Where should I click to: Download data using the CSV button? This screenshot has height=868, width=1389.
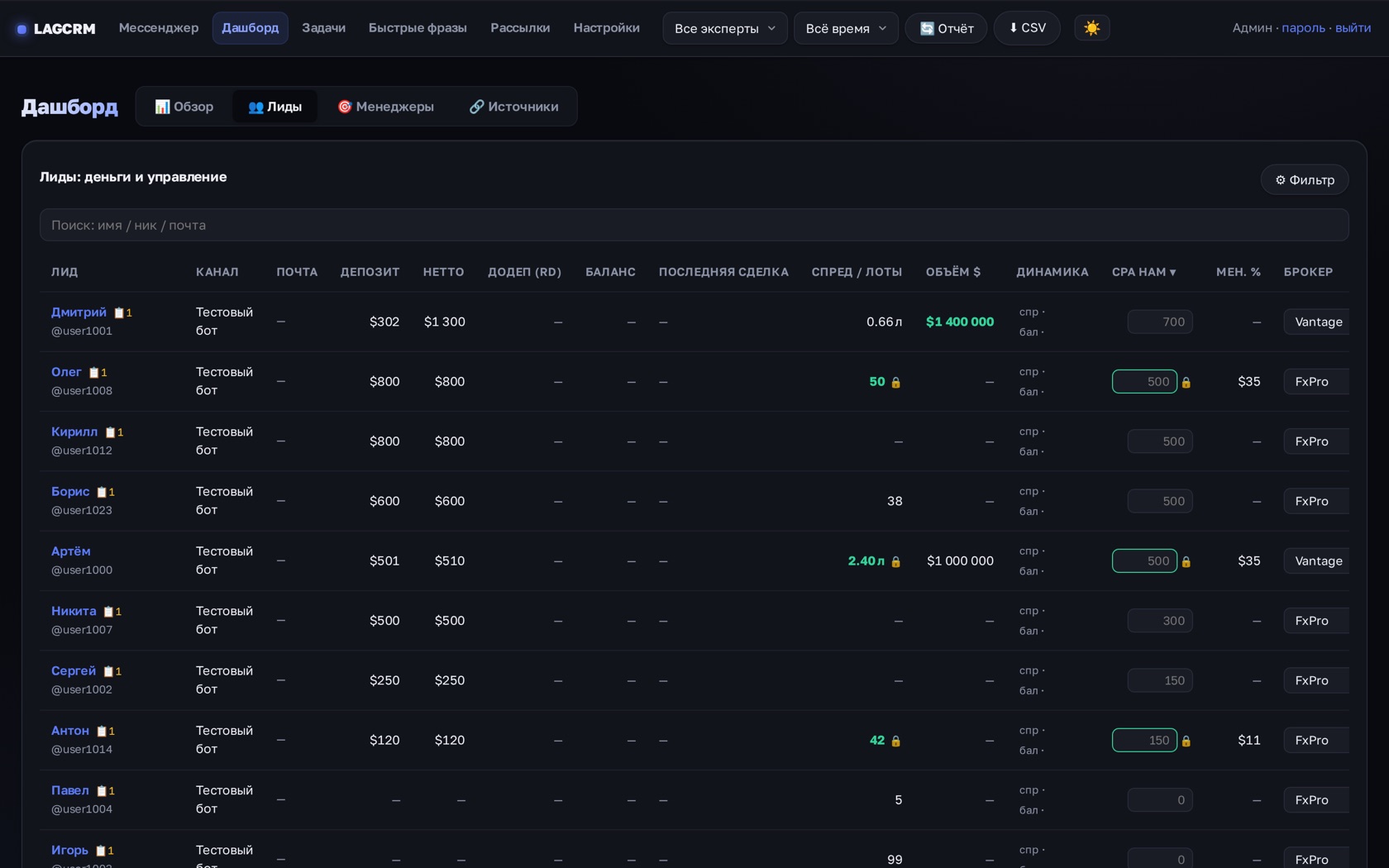pos(1027,28)
